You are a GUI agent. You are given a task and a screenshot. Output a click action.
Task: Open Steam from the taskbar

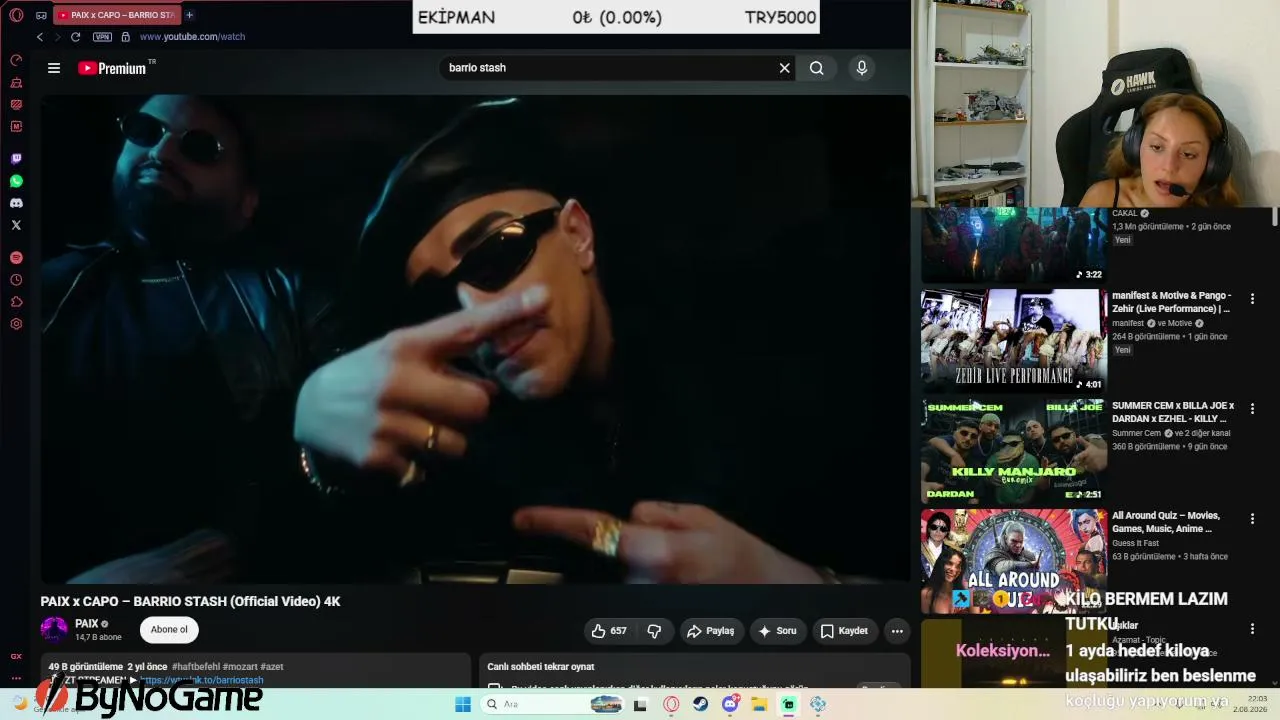[x=701, y=704]
